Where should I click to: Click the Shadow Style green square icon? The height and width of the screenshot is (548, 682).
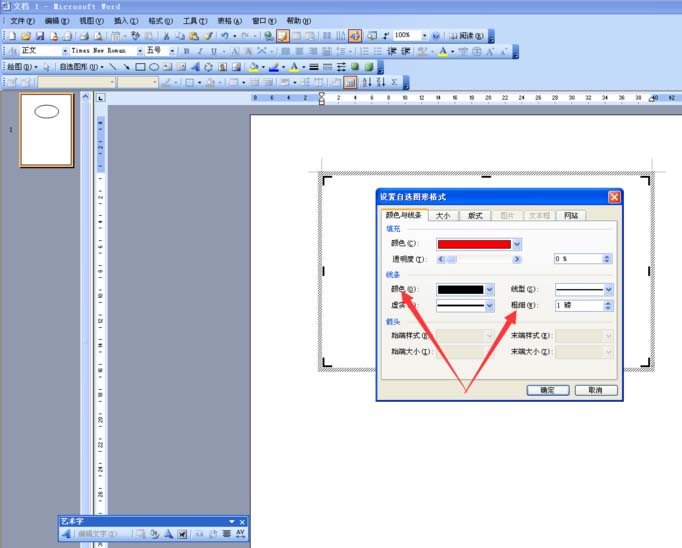[x=355, y=67]
